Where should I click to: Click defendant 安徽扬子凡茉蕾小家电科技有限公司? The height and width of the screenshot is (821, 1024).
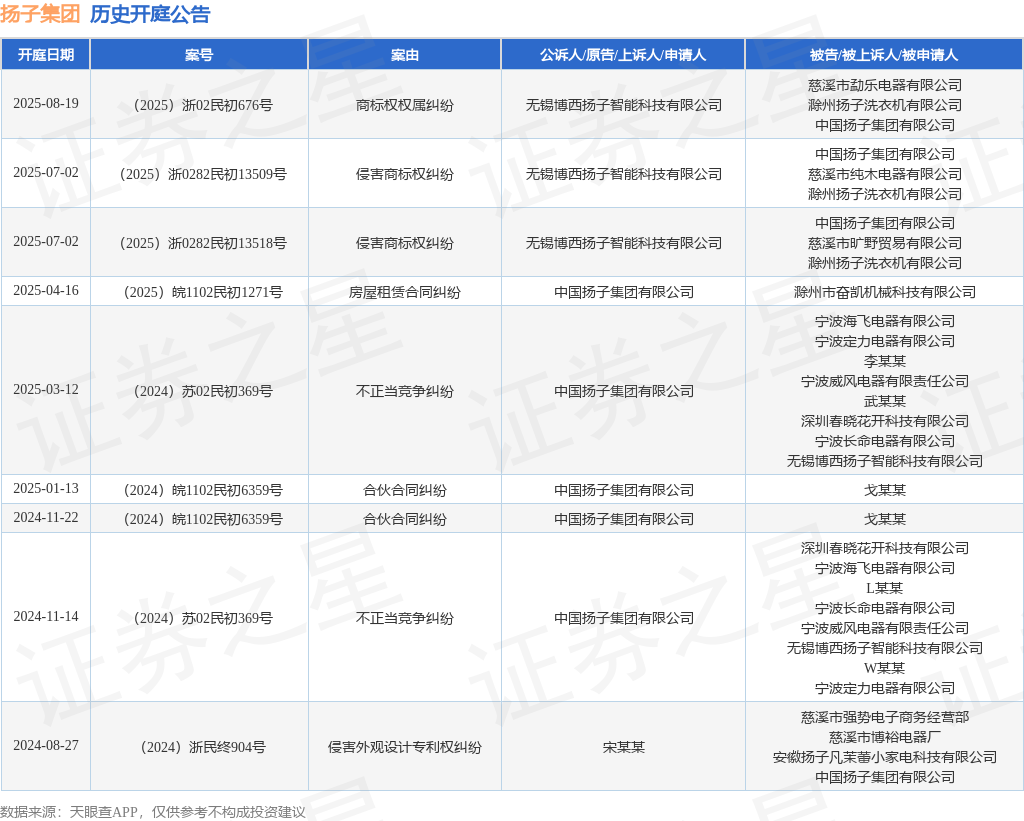[x=885, y=757]
